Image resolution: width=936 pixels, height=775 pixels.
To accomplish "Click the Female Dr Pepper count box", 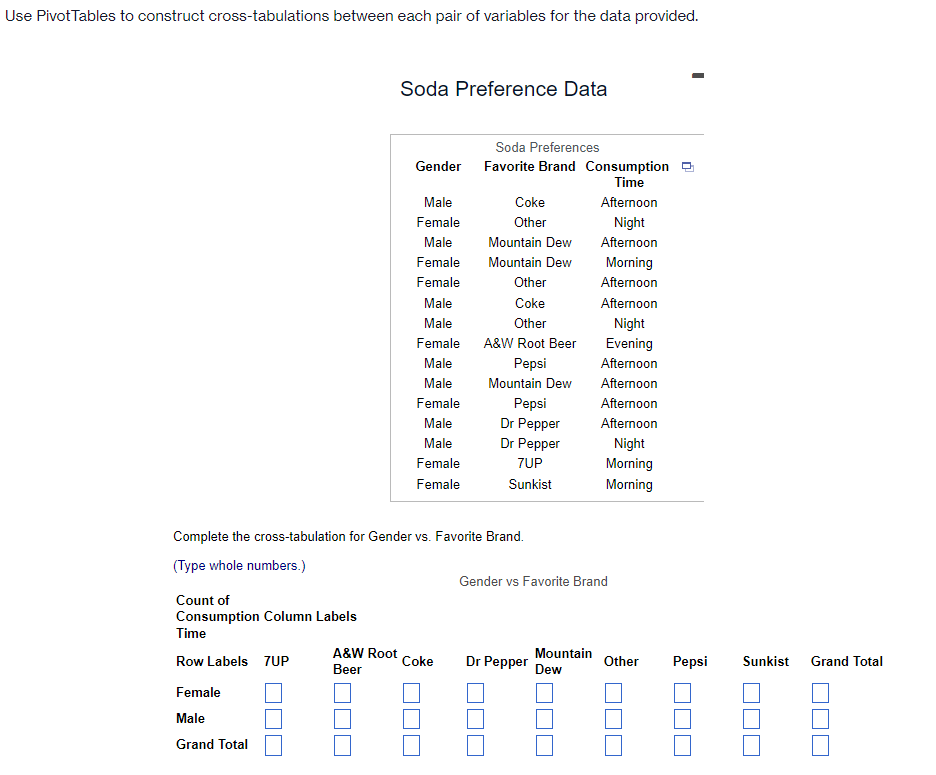I will coord(475,692).
